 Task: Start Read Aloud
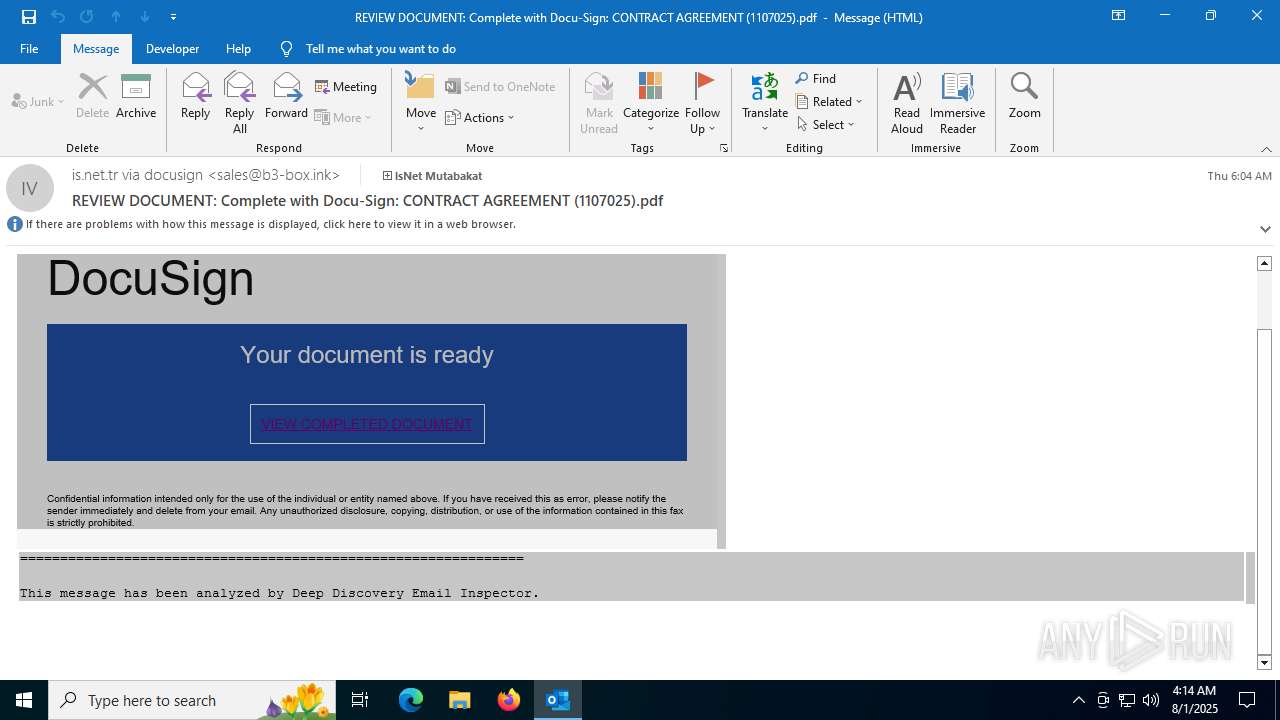(x=907, y=102)
